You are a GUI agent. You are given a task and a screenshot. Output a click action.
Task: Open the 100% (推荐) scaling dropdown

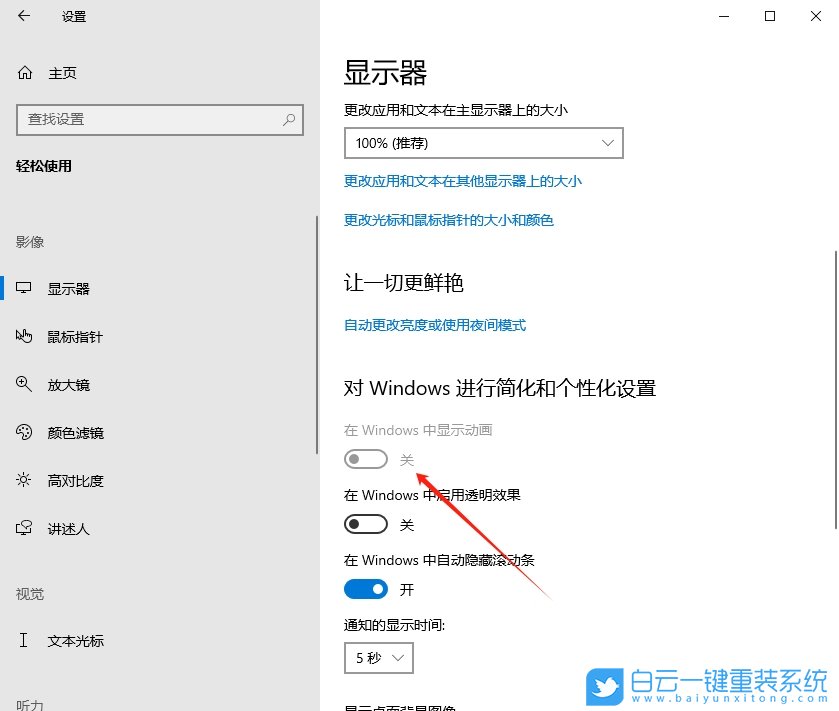pos(483,143)
